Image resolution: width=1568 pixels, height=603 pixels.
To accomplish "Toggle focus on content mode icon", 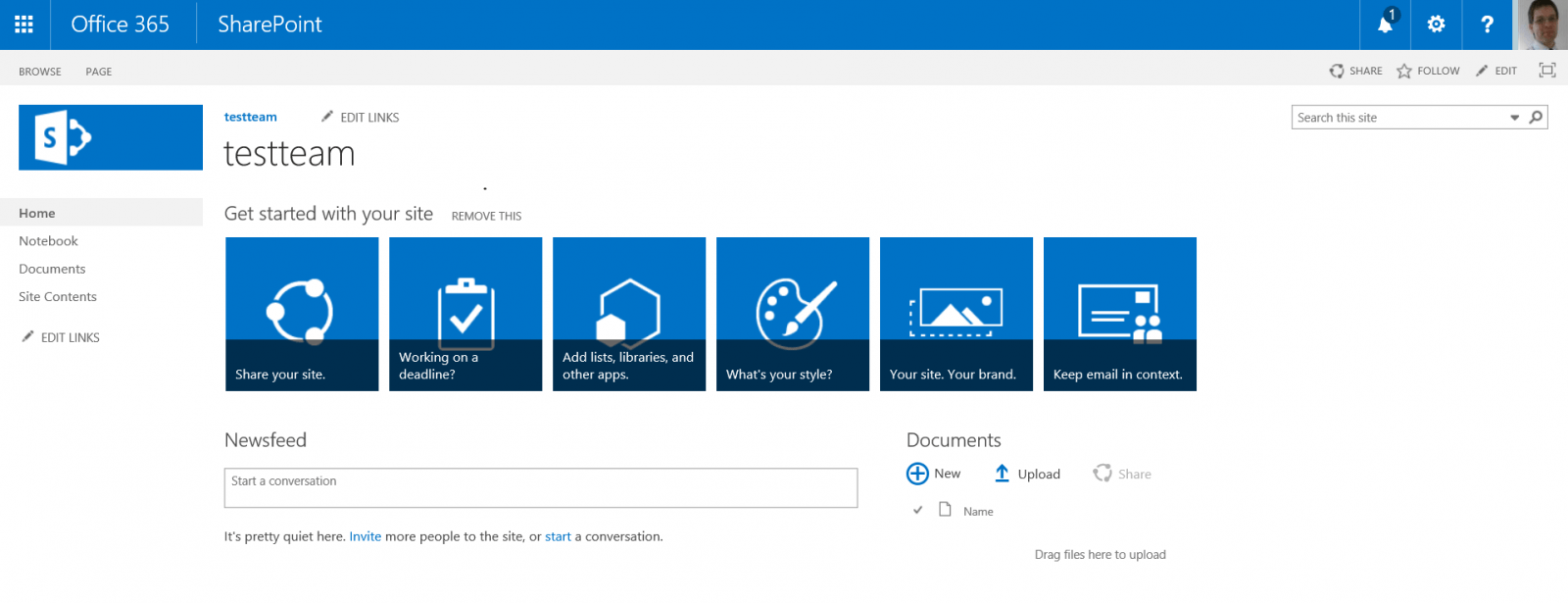I will (x=1547, y=70).
